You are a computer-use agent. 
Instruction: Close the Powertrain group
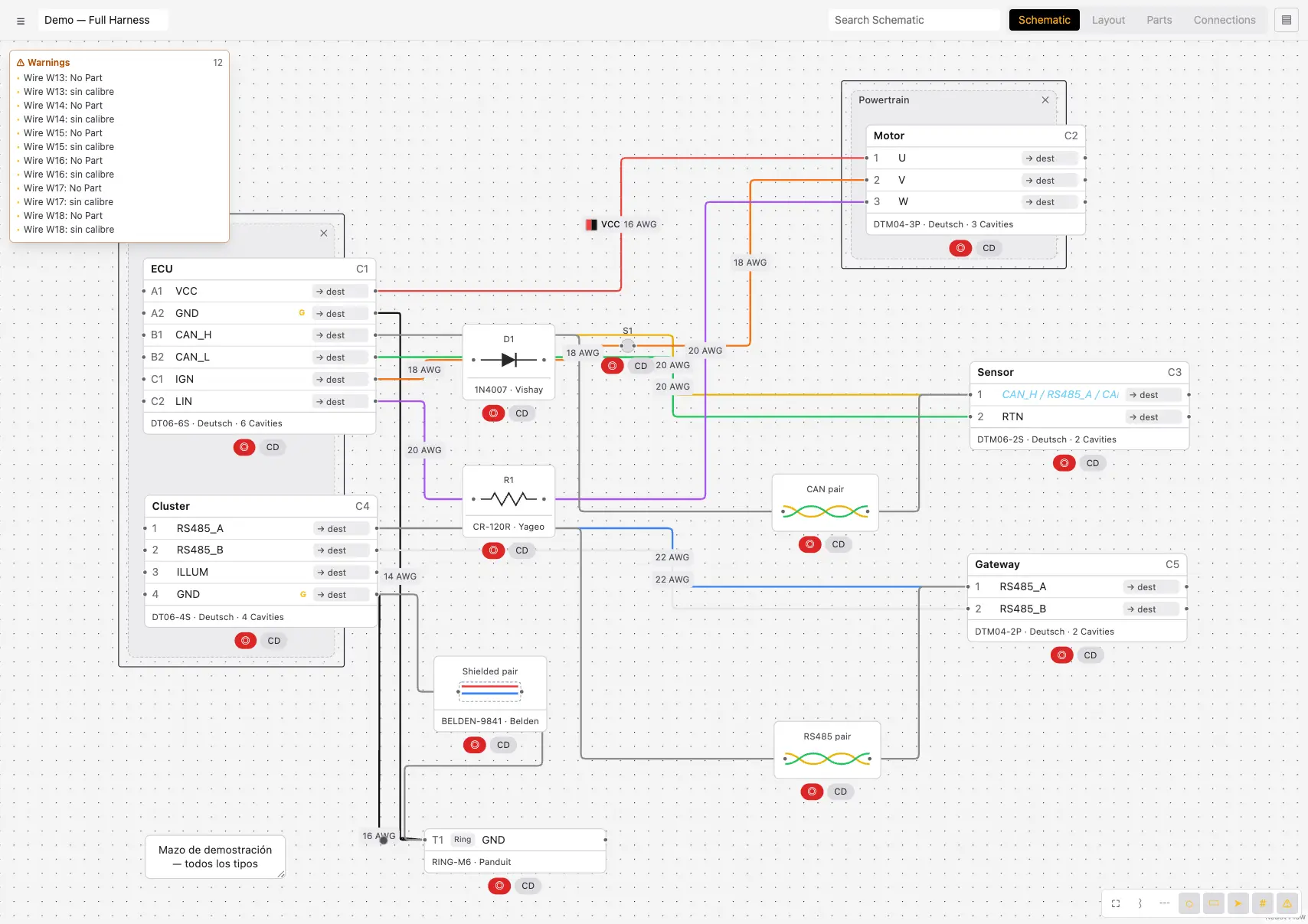(x=1045, y=100)
